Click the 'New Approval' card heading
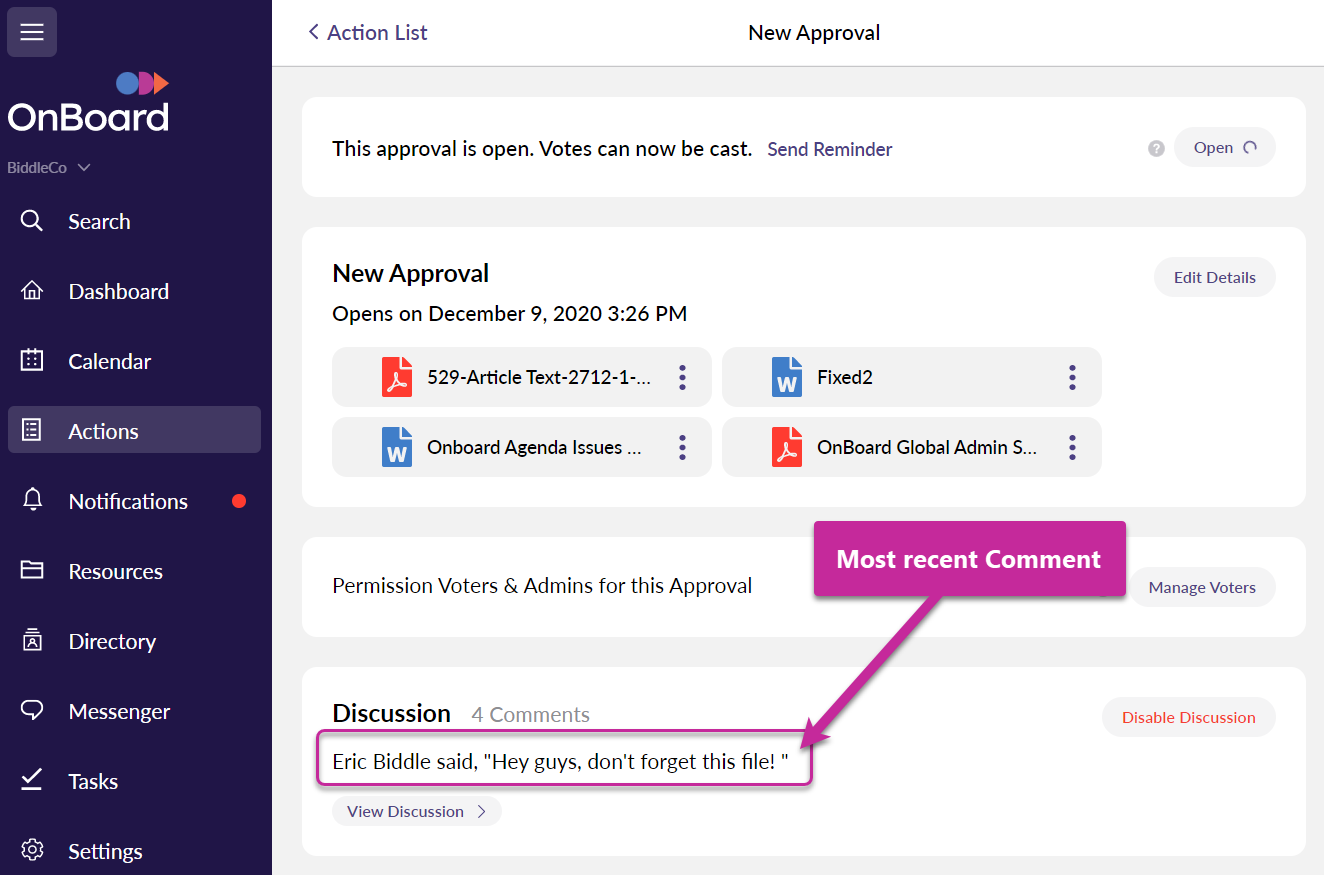Viewport: 1324px width, 875px height. tap(410, 273)
